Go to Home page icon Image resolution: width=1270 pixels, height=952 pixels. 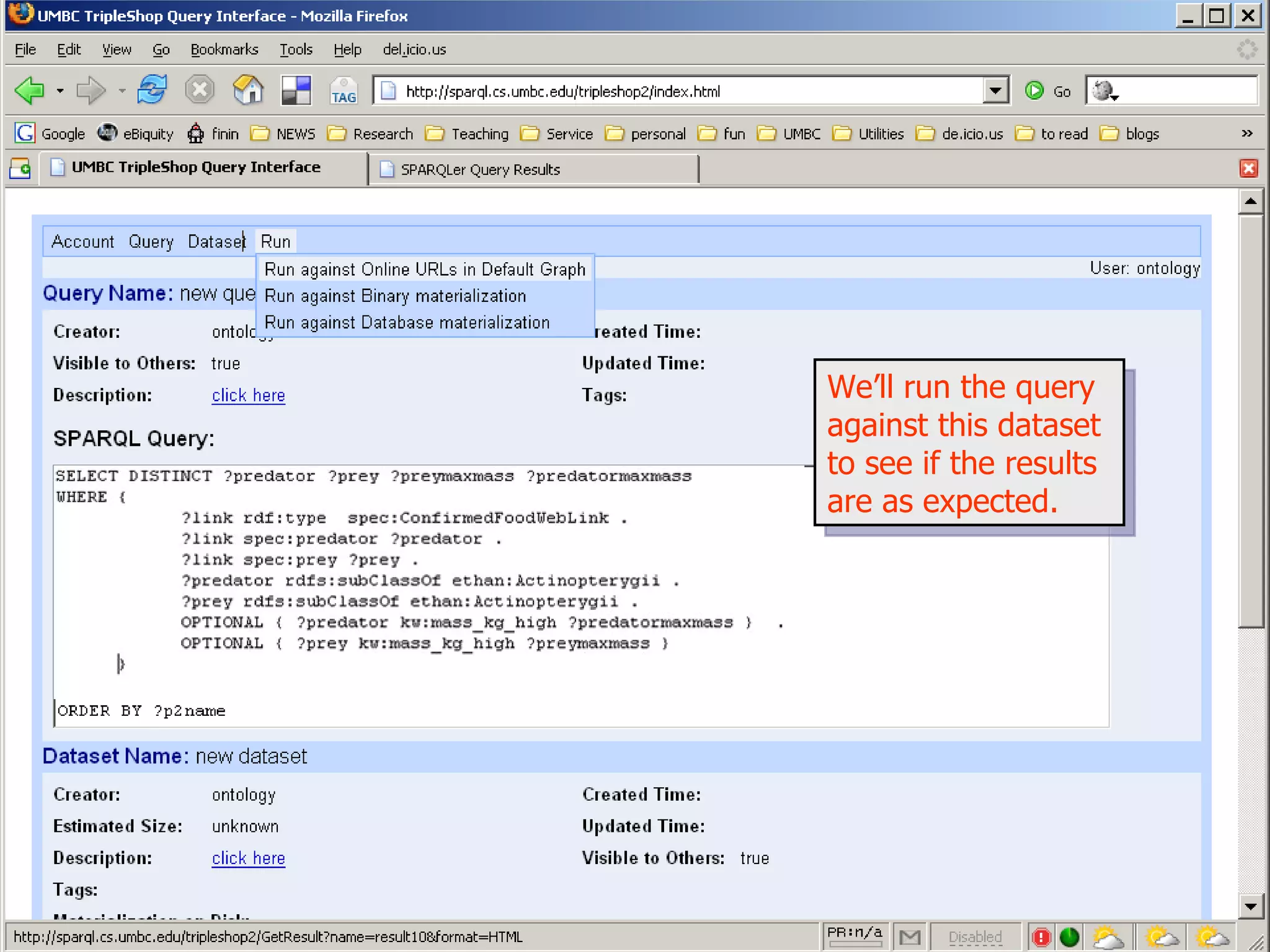pos(248,90)
